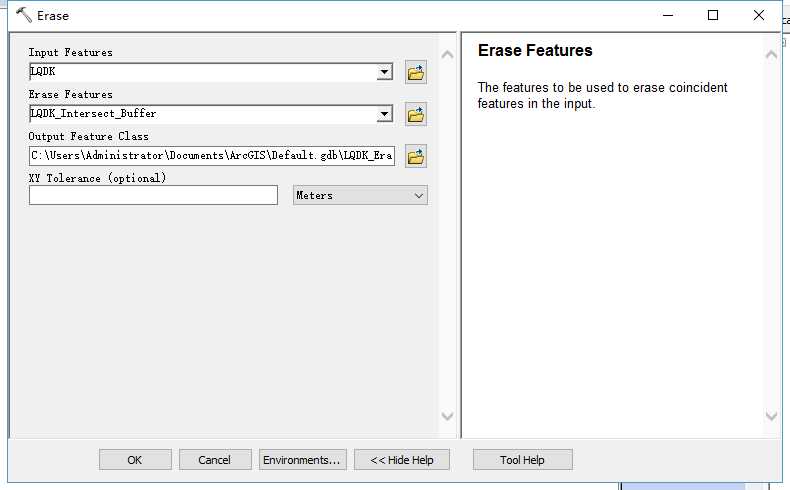Open Tool Help
Image resolution: width=790 pixels, height=490 pixels.
(522, 460)
